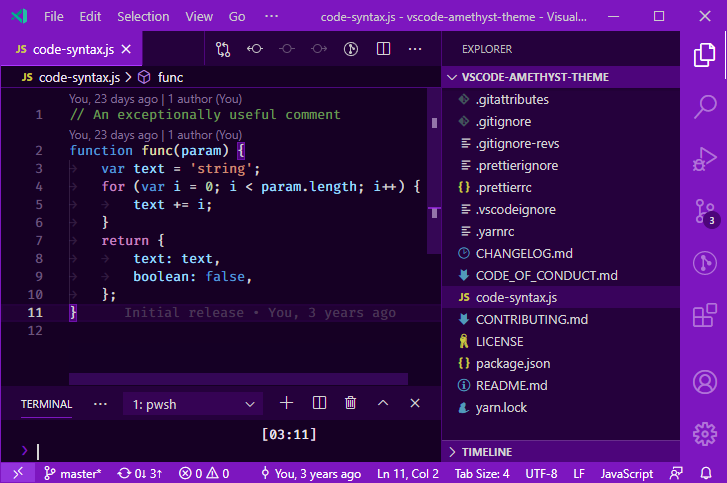Open .gitattributes in Explorer

coord(561,99)
